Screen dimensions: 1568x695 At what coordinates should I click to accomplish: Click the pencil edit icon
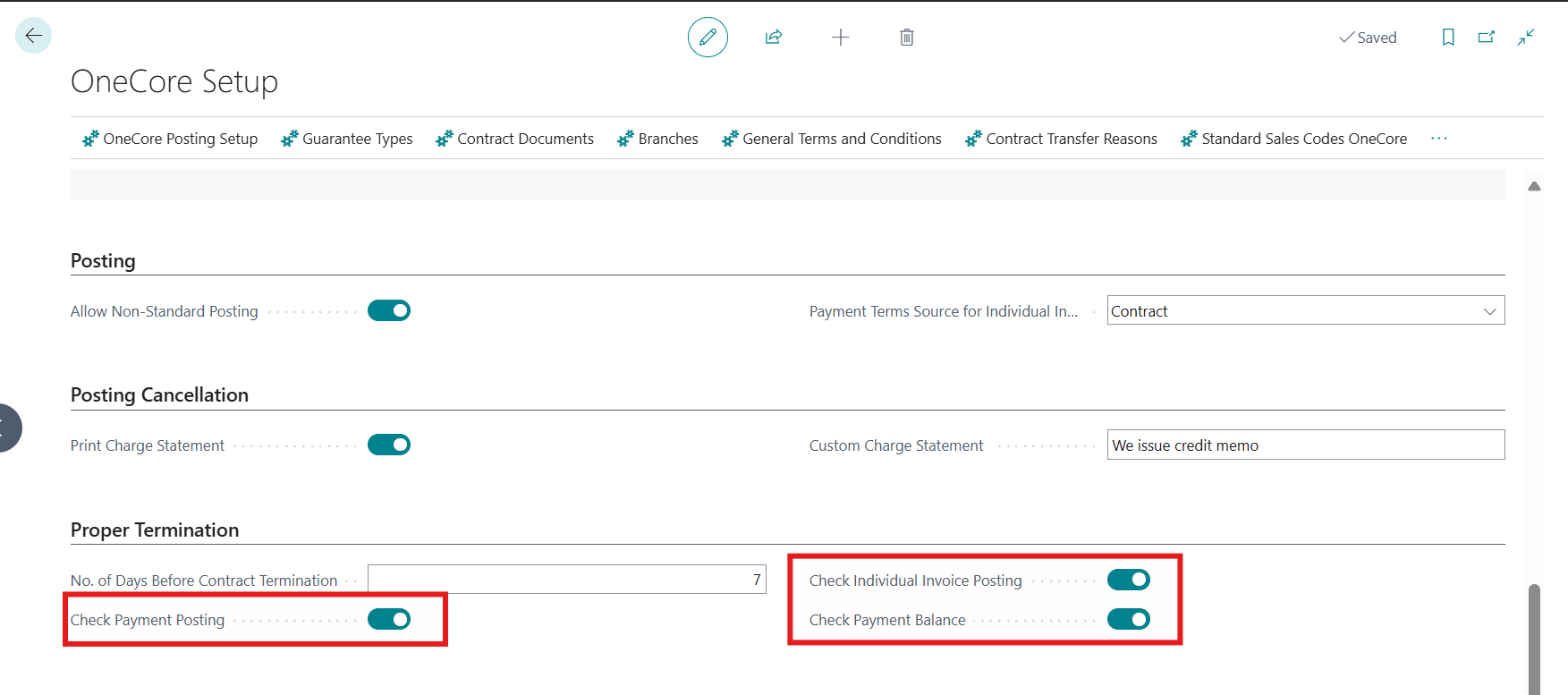[x=708, y=38]
